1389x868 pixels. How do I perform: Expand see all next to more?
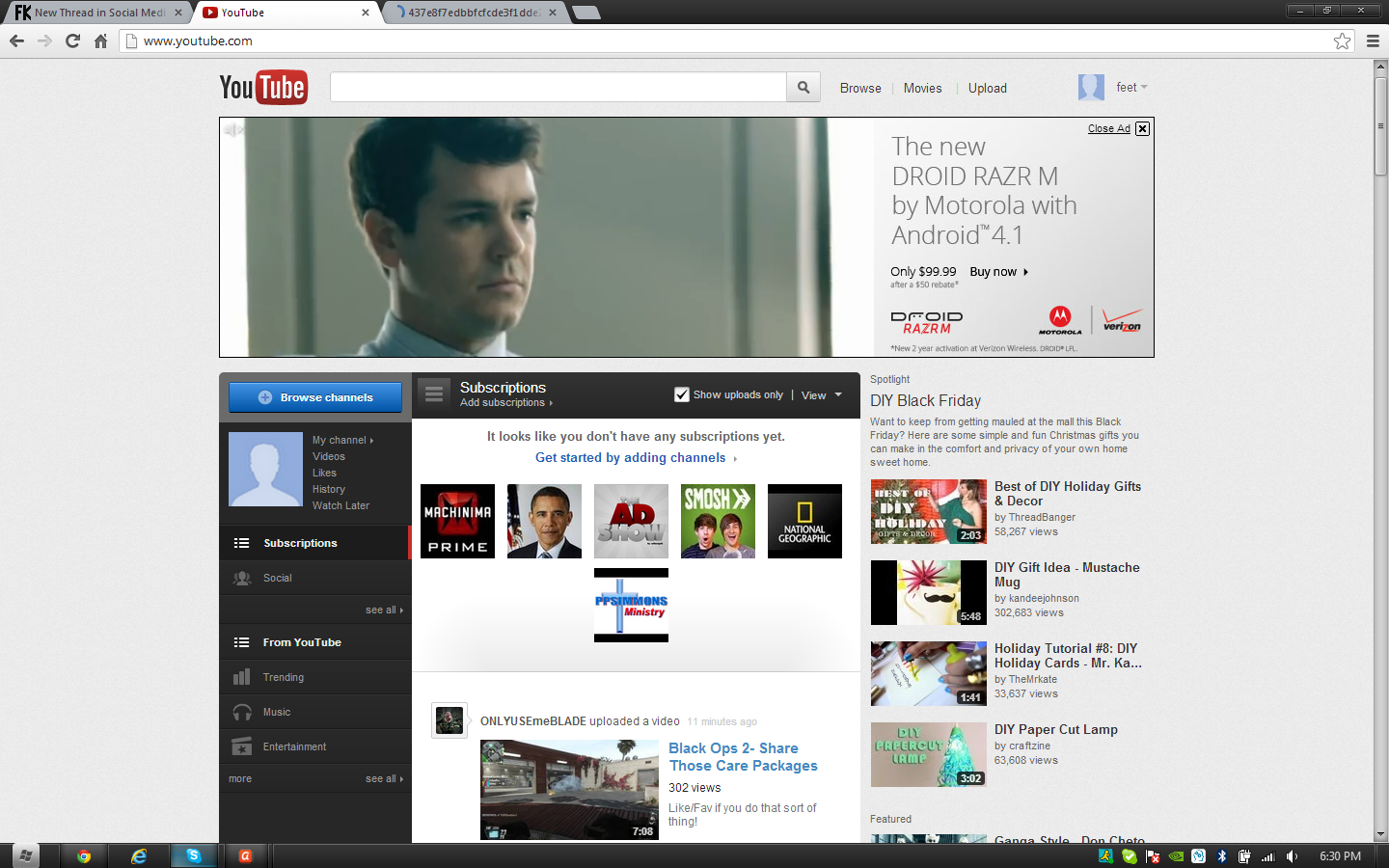pos(384,778)
